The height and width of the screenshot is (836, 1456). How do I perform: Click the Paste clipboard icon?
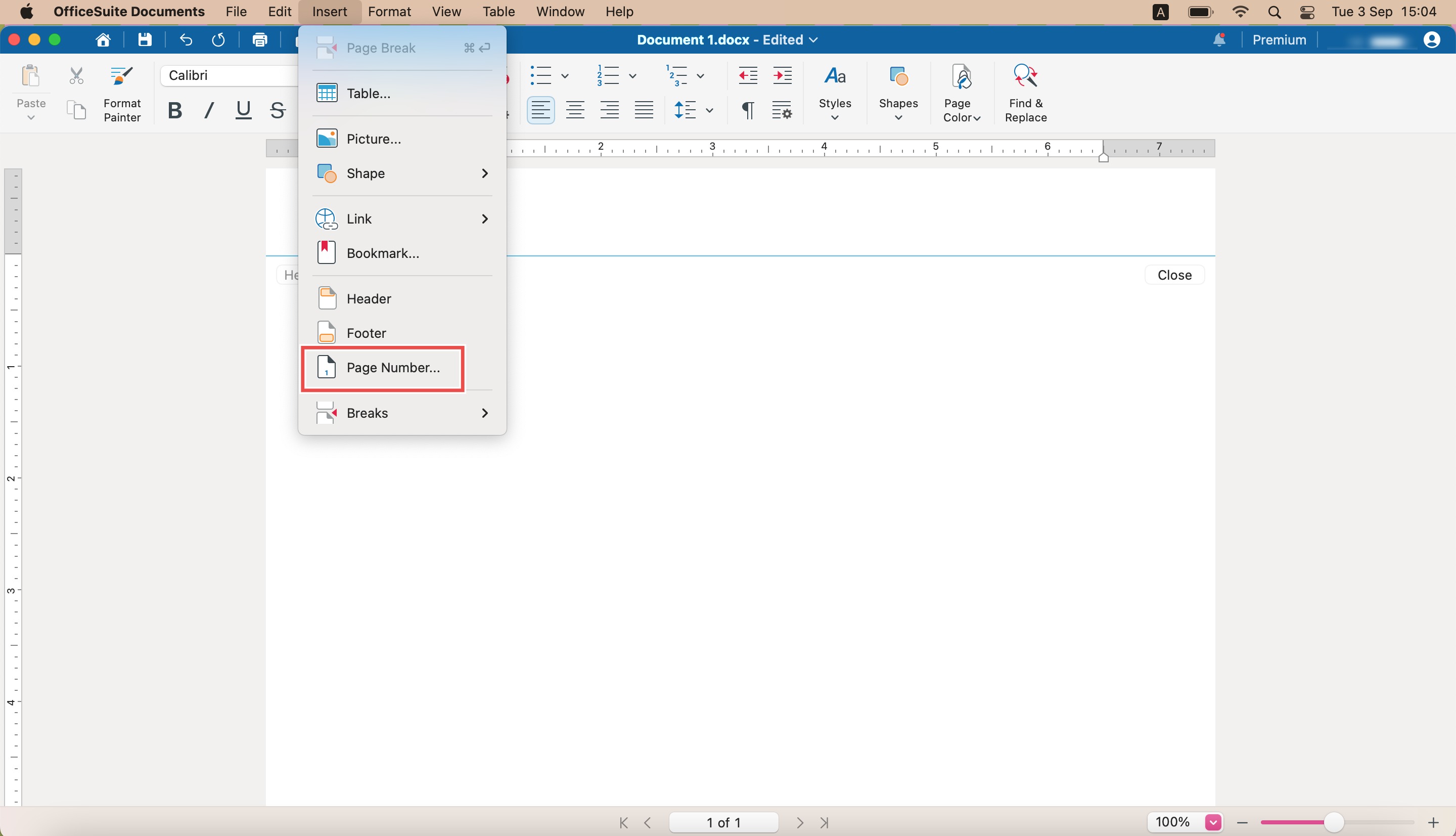[30, 75]
